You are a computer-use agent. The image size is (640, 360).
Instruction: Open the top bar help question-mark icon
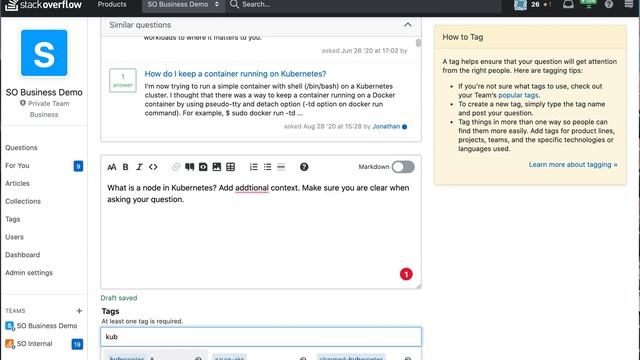point(609,4)
